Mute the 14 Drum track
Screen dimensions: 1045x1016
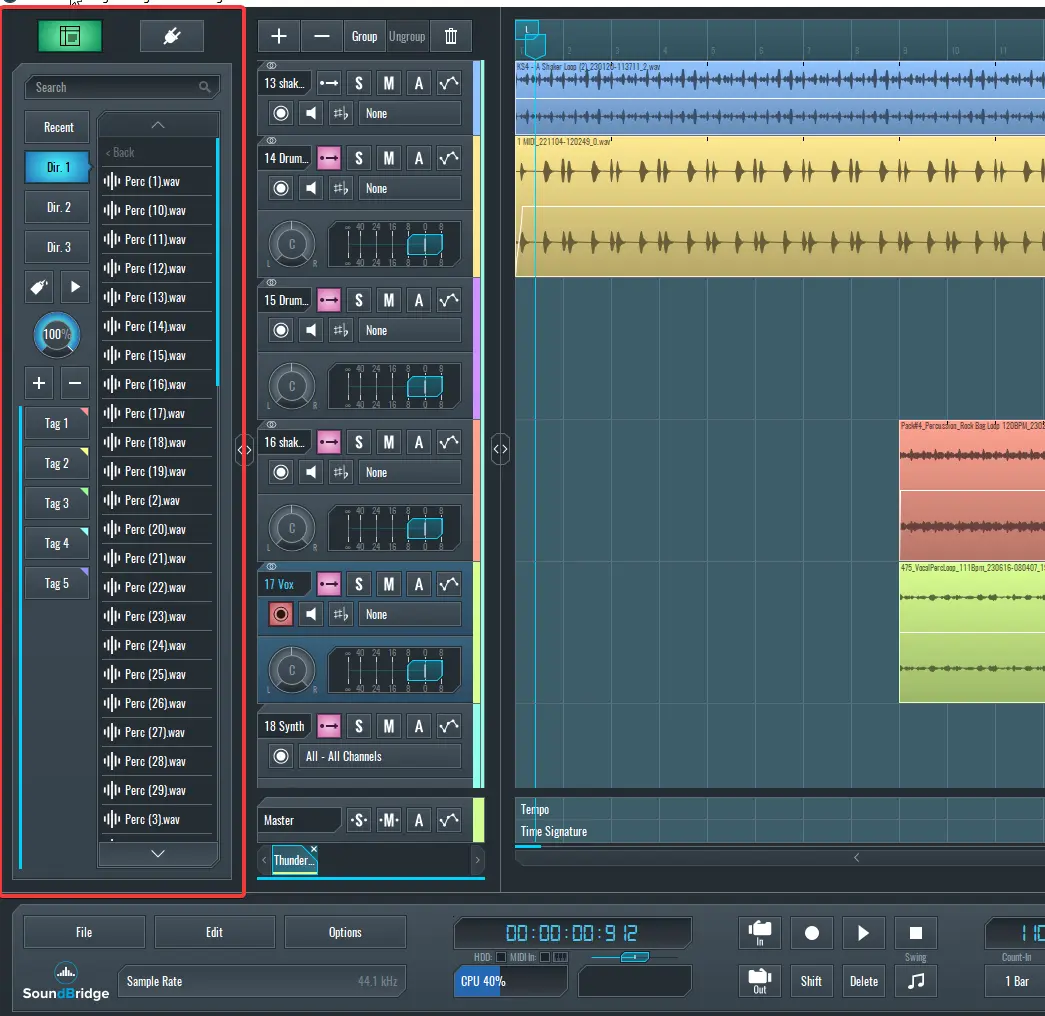point(389,159)
